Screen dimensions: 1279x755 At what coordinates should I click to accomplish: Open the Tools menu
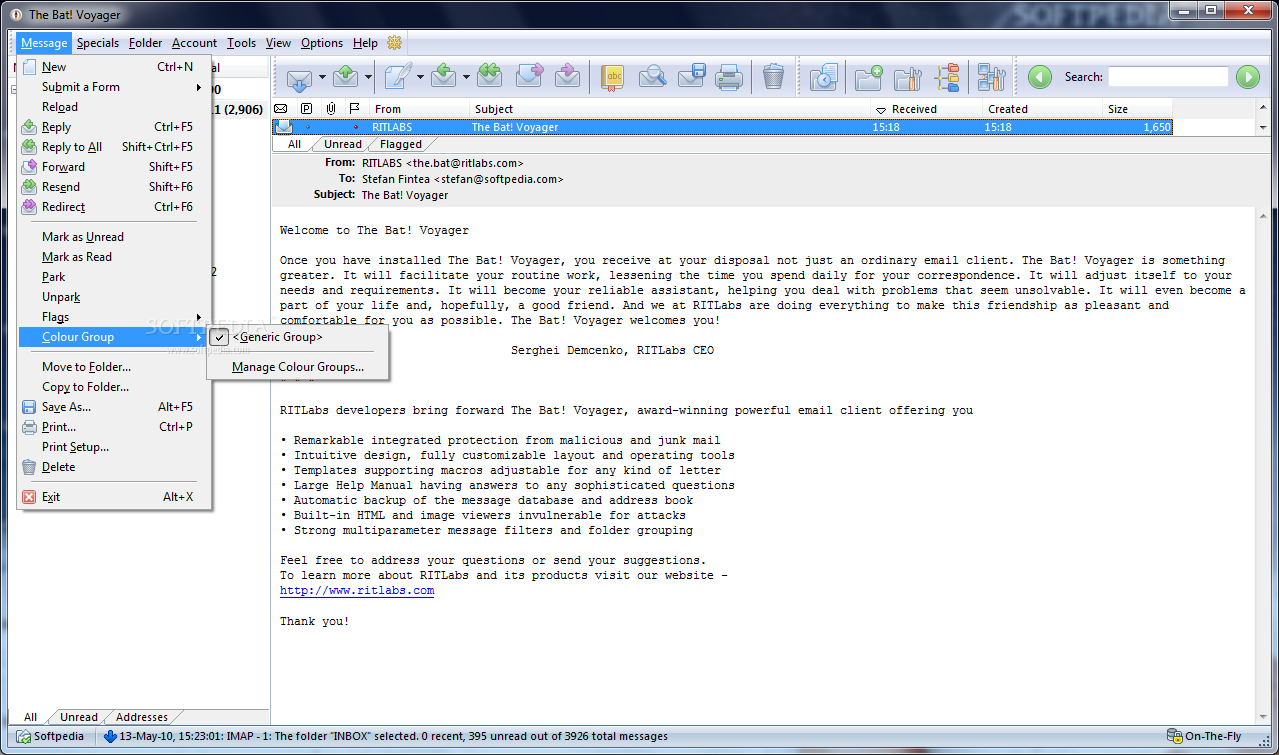coord(241,43)
